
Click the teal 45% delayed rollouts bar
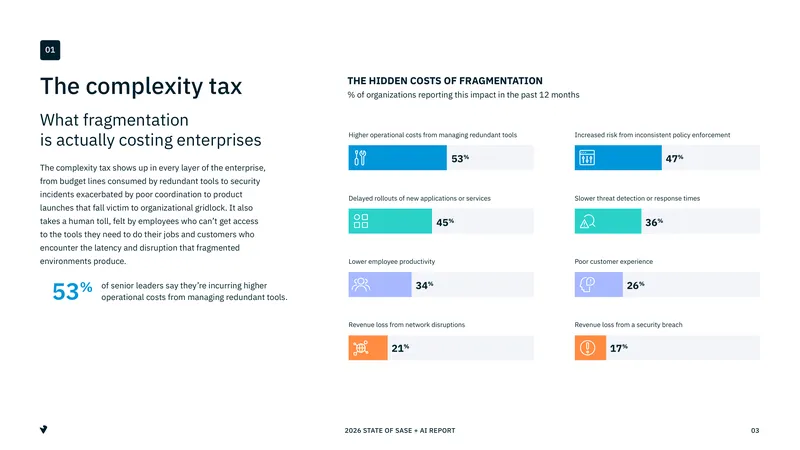(390, 221)
